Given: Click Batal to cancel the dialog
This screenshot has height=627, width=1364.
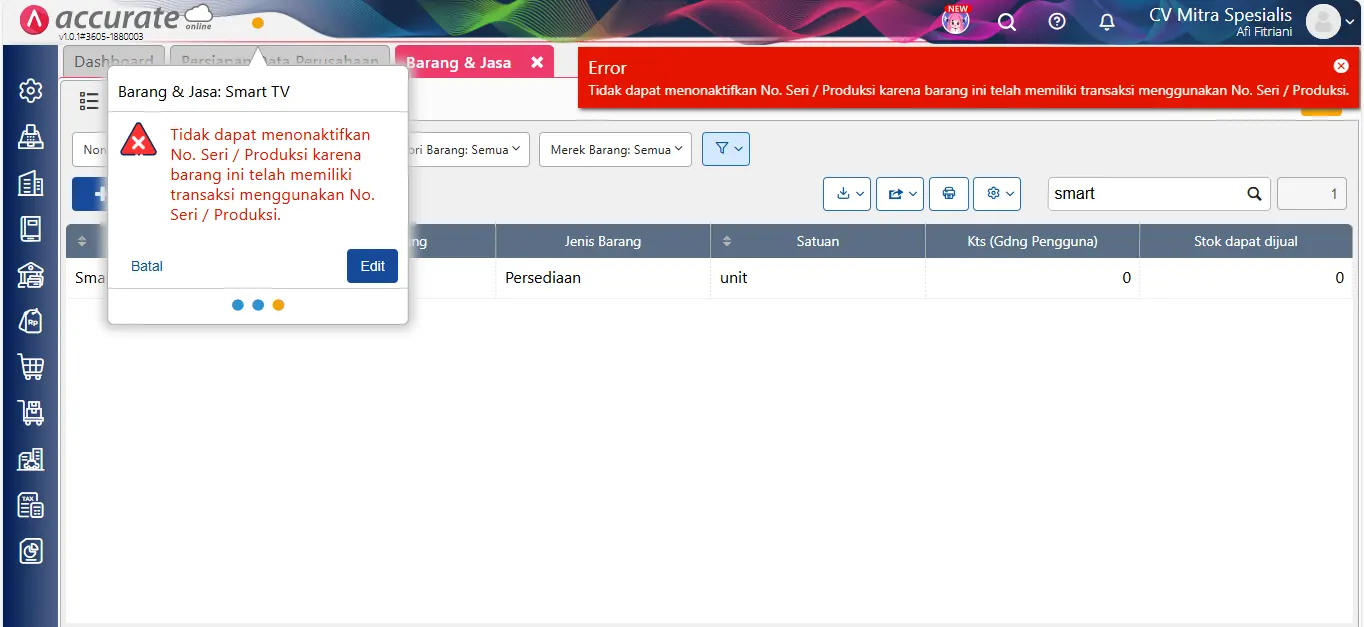Looking at the screenshot, I should click(146, 266).
